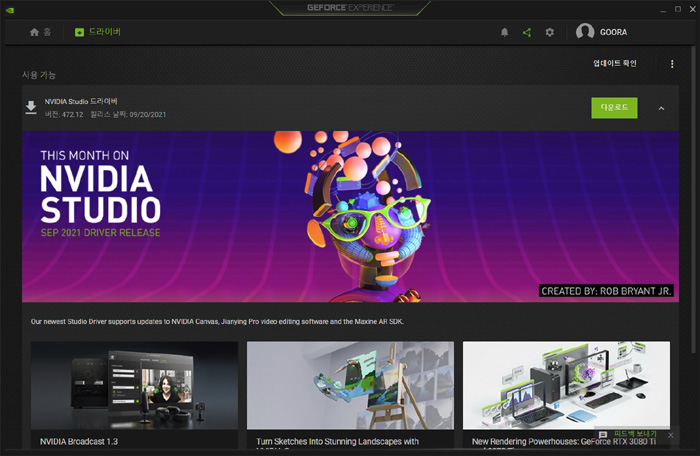
Task: Click the green share icon
Action: (527, 32)
